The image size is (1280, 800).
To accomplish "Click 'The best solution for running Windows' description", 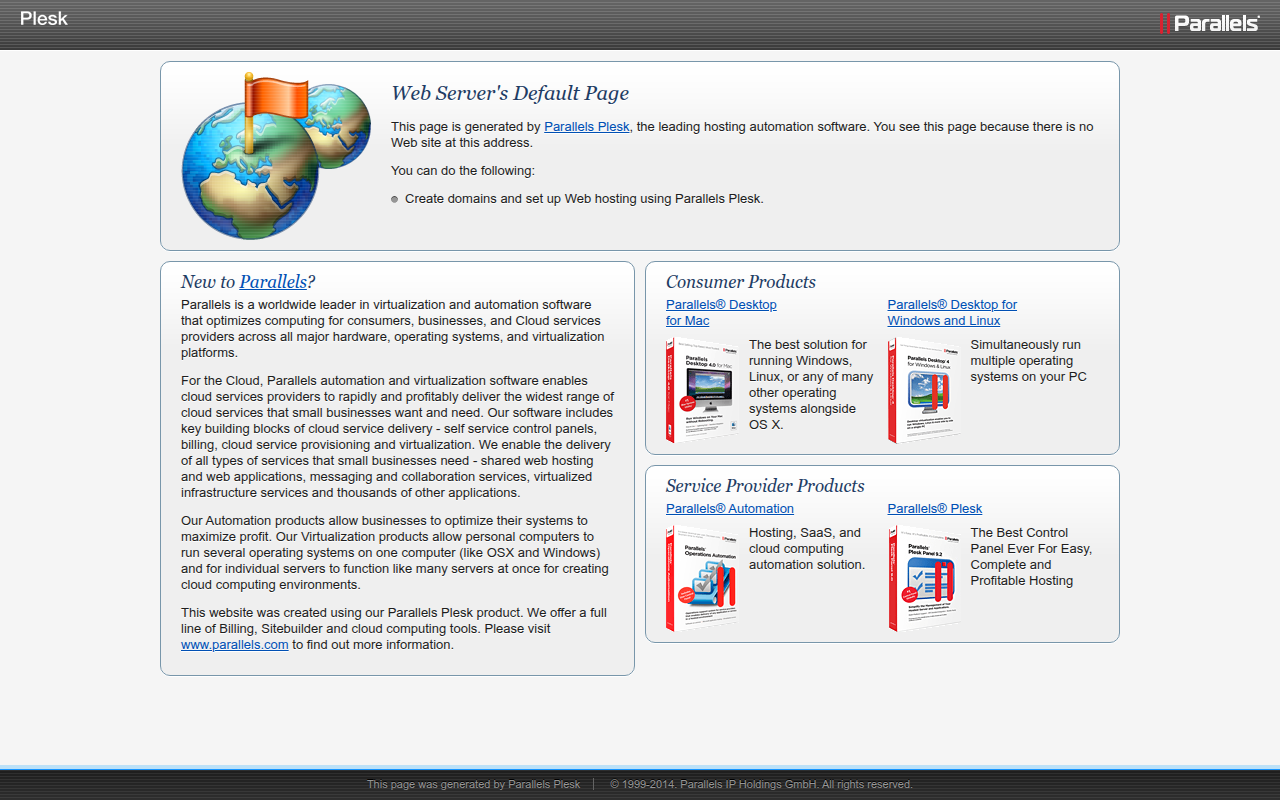I will tap(811, 385).
